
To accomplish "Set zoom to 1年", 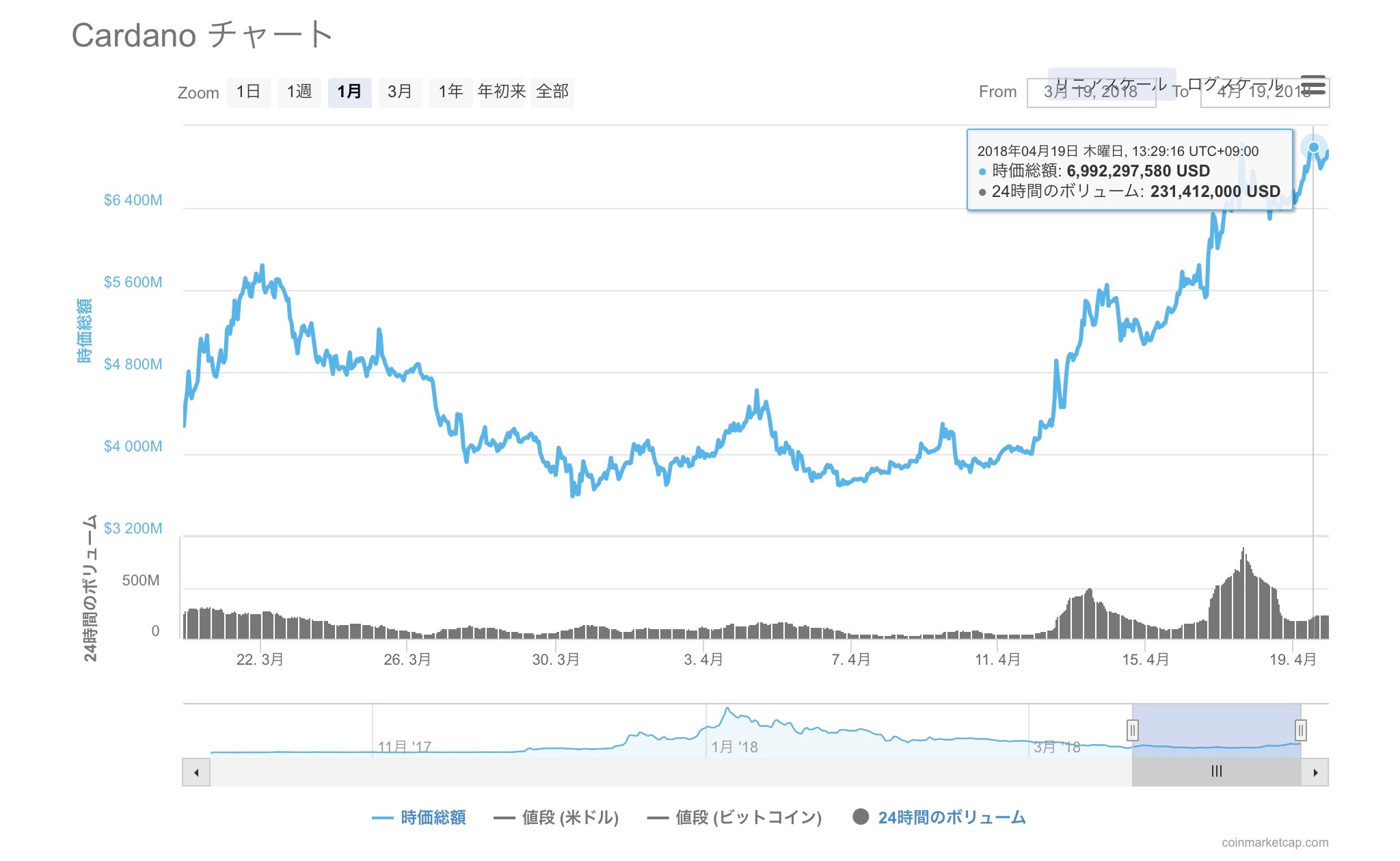I will coord(451,92).
